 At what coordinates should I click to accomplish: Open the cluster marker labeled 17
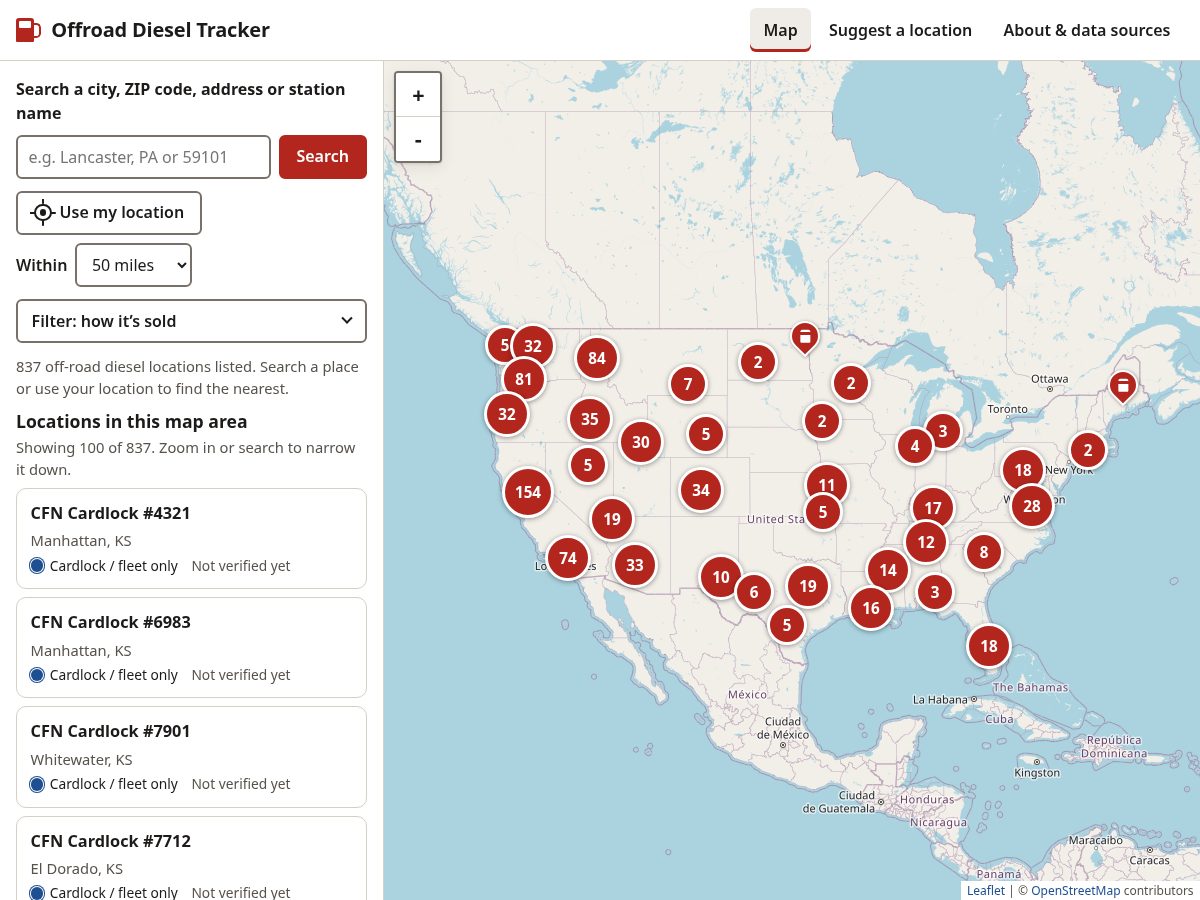coord(933,508)
